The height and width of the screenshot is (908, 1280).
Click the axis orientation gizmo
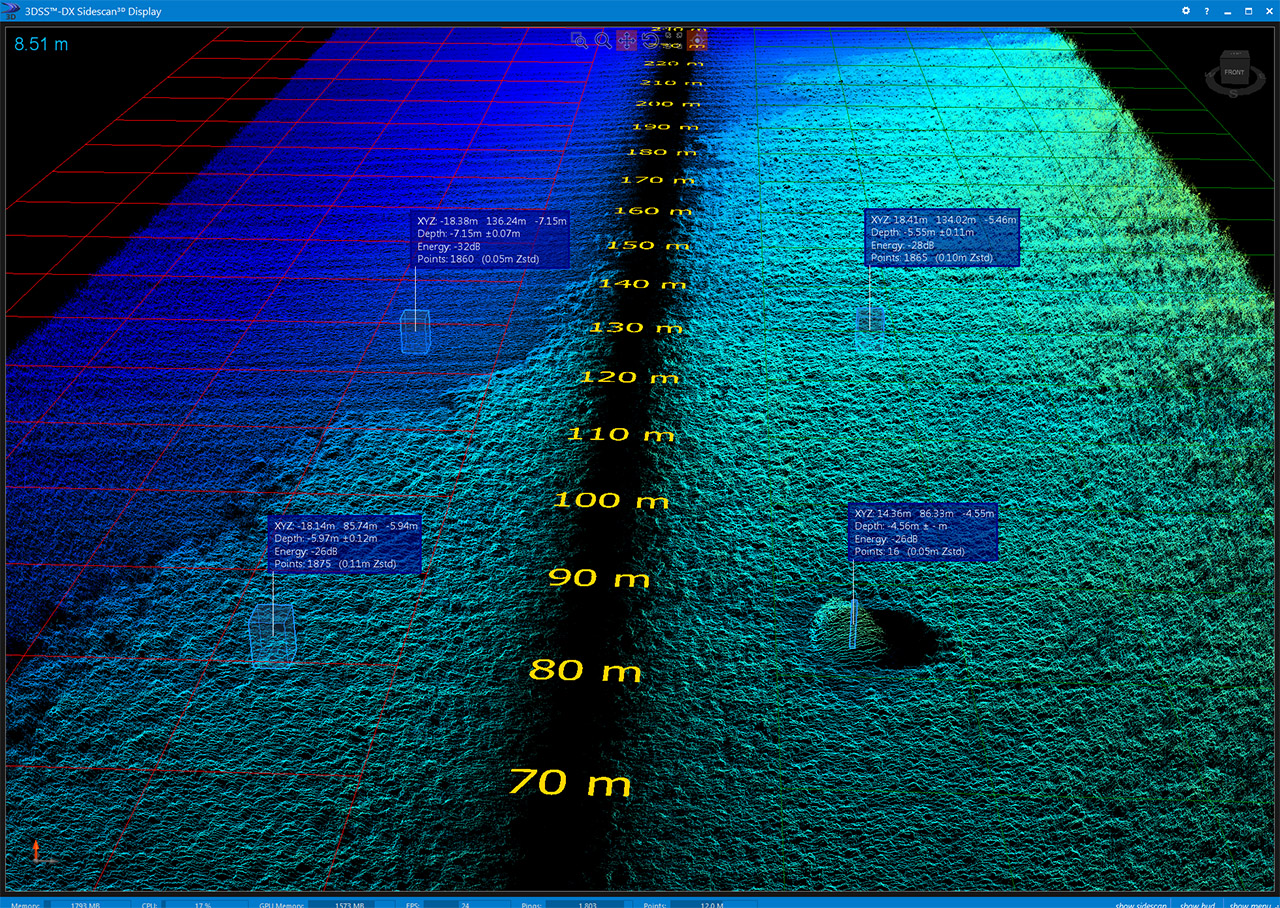point(38,852)
